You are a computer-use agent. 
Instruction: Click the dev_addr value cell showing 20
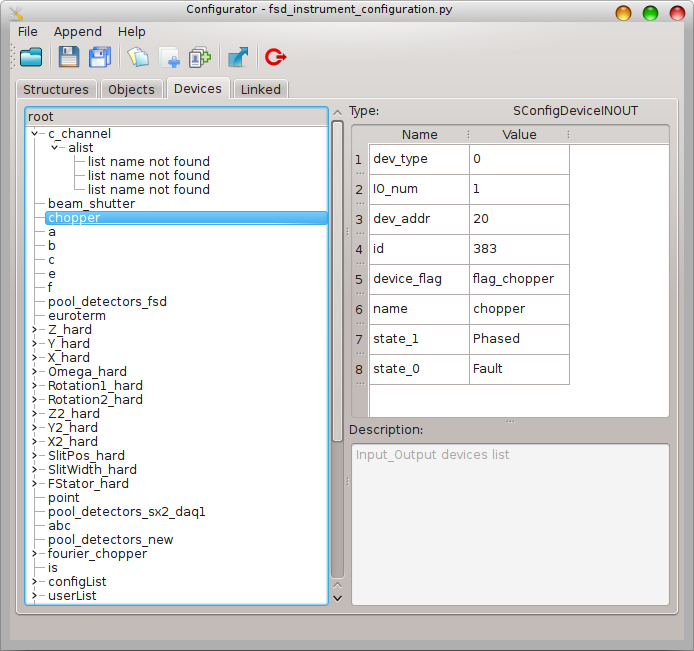518,219
